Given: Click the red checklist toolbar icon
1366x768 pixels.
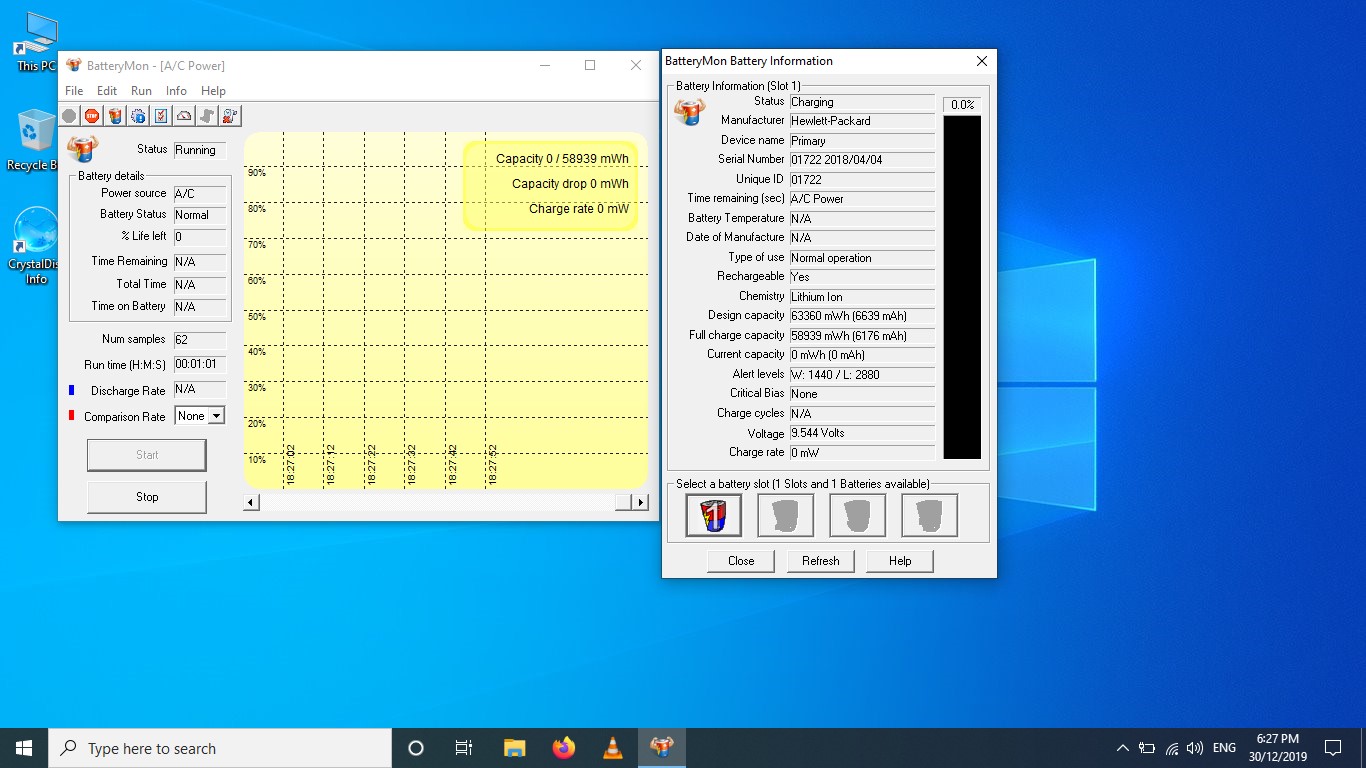Looking at the screenshot, I should click(x=161, y=116).
